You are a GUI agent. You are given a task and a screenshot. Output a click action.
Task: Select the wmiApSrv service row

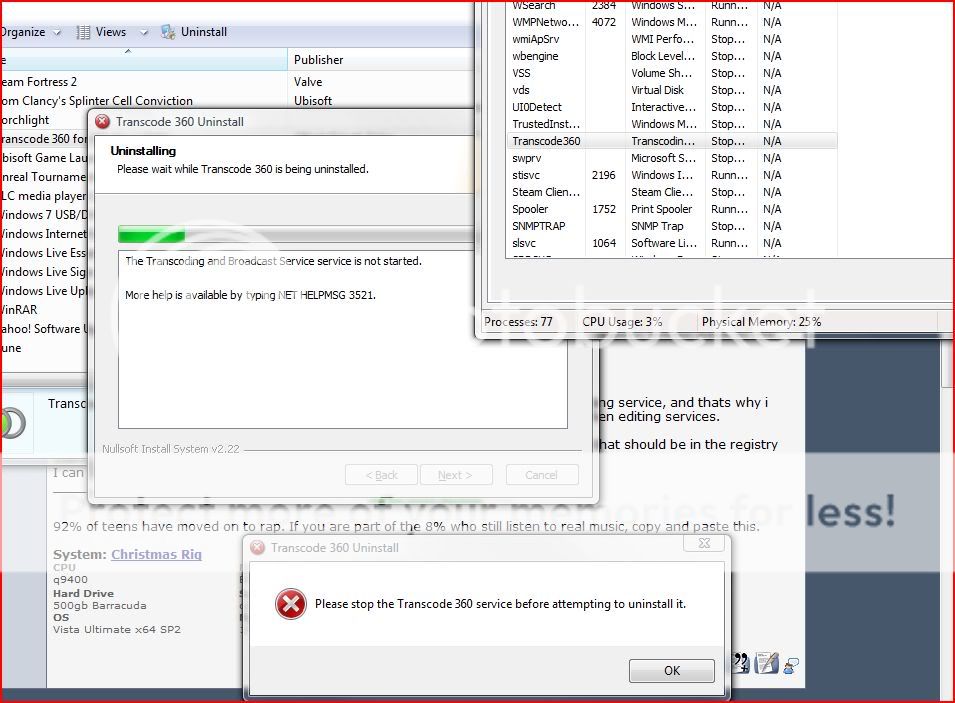[x=672, y=39]
